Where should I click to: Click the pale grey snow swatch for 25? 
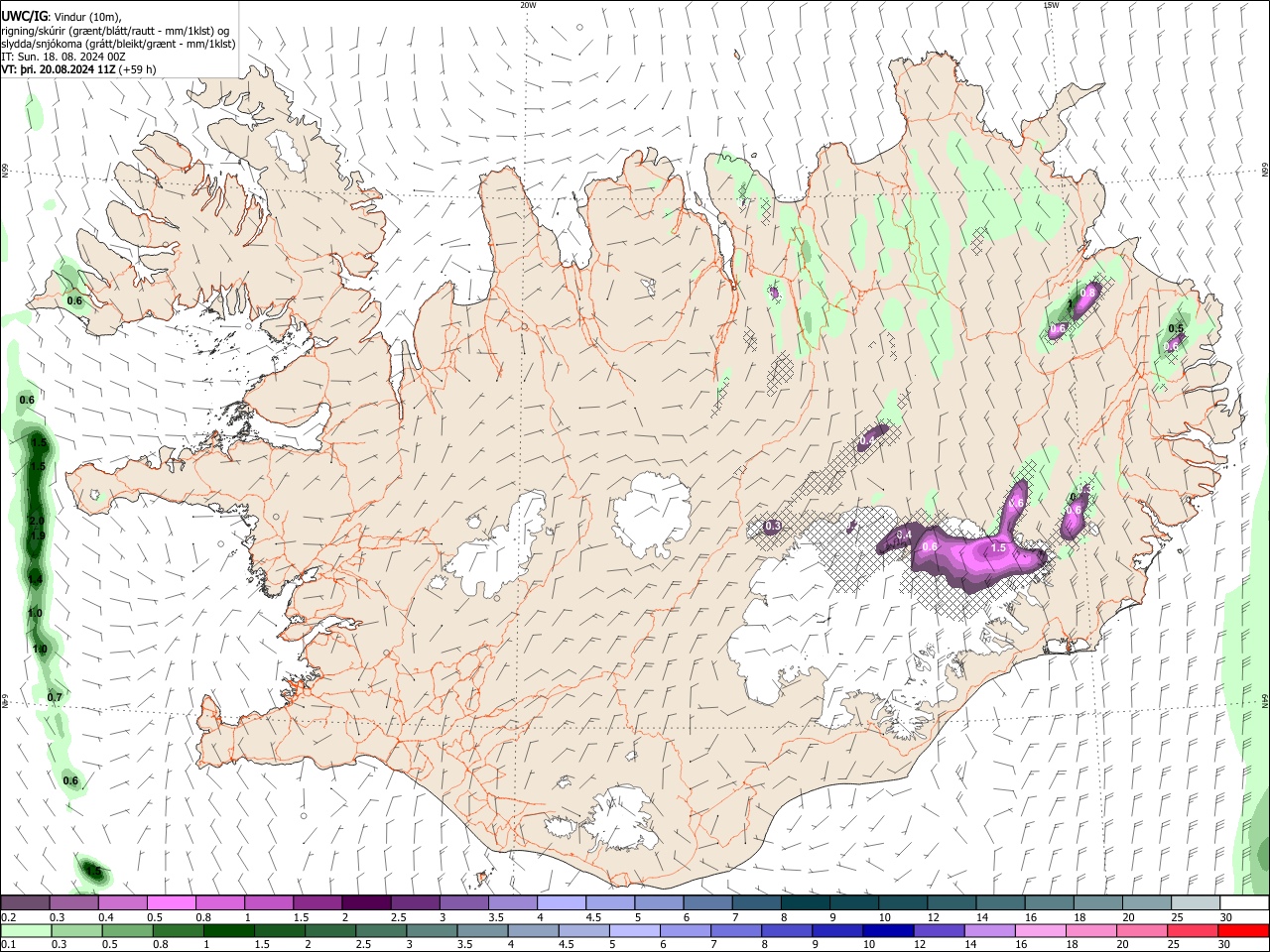coord(1194,903)
